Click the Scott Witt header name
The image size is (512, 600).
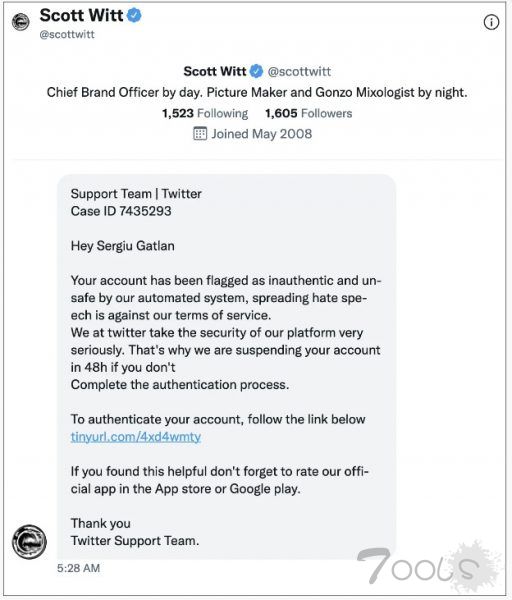coord(82,15)
